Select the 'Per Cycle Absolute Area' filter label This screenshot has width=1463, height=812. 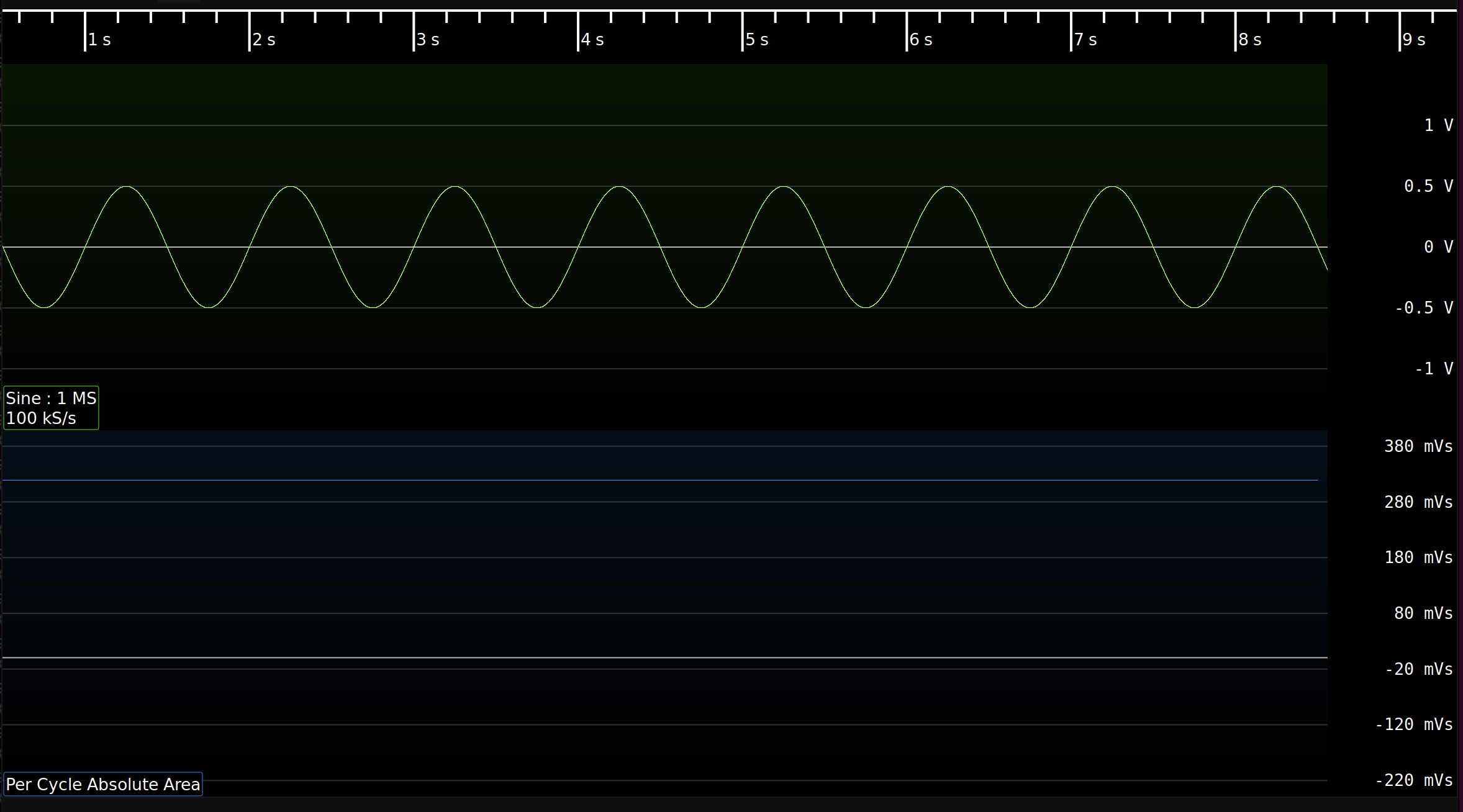(103, 784)
